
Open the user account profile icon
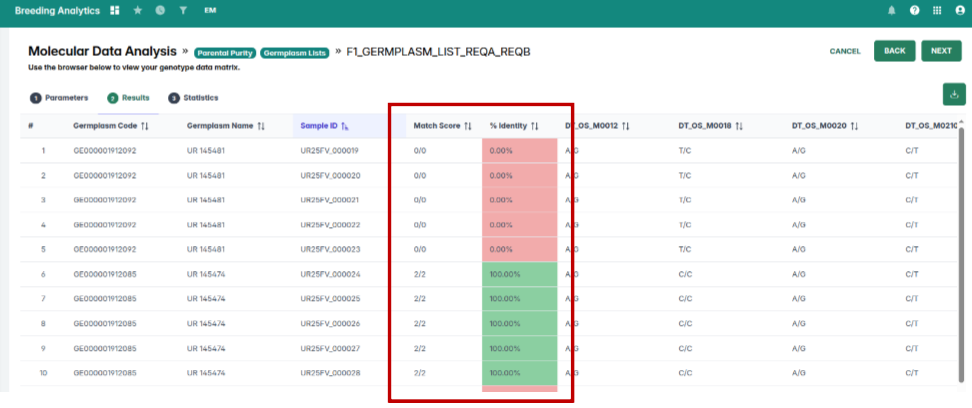960,10
